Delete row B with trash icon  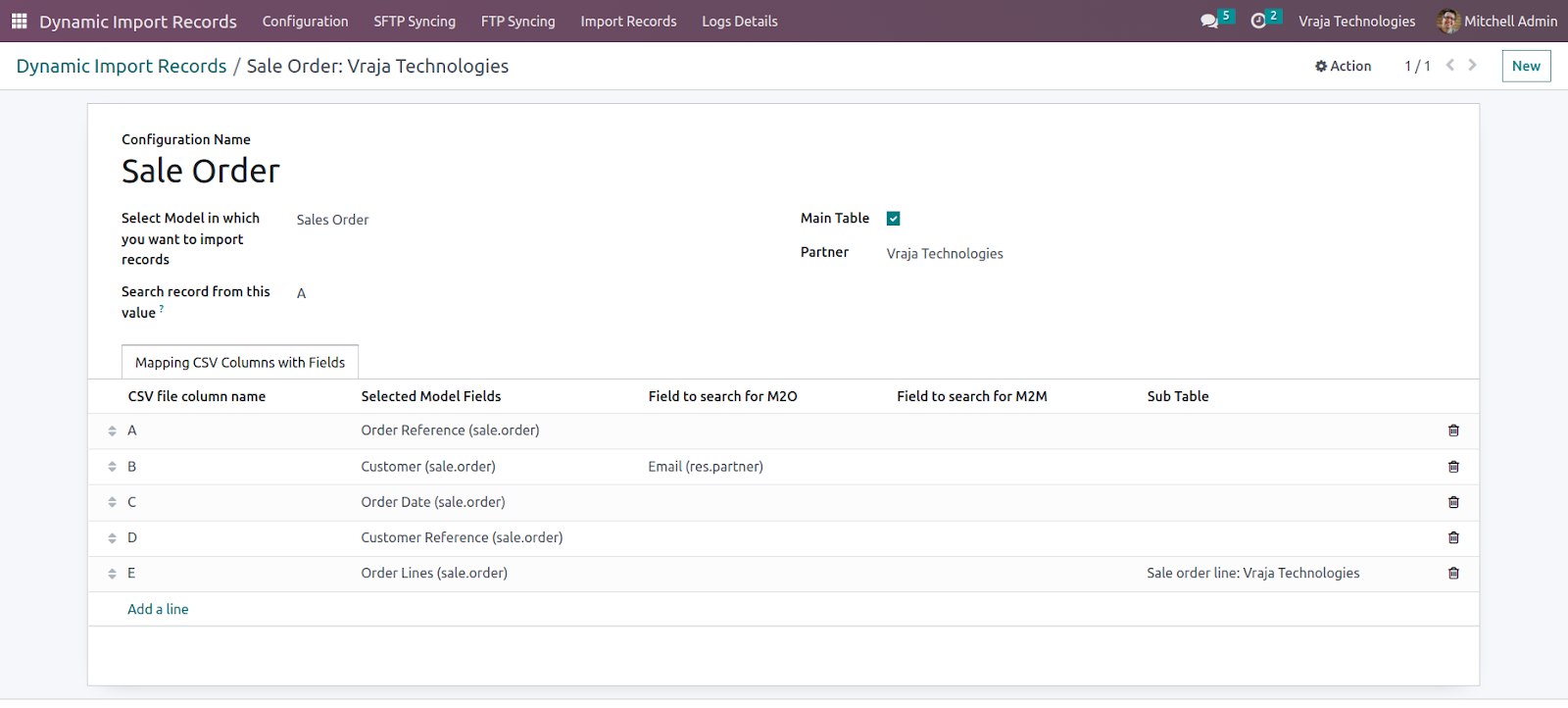click(1453, 467)
